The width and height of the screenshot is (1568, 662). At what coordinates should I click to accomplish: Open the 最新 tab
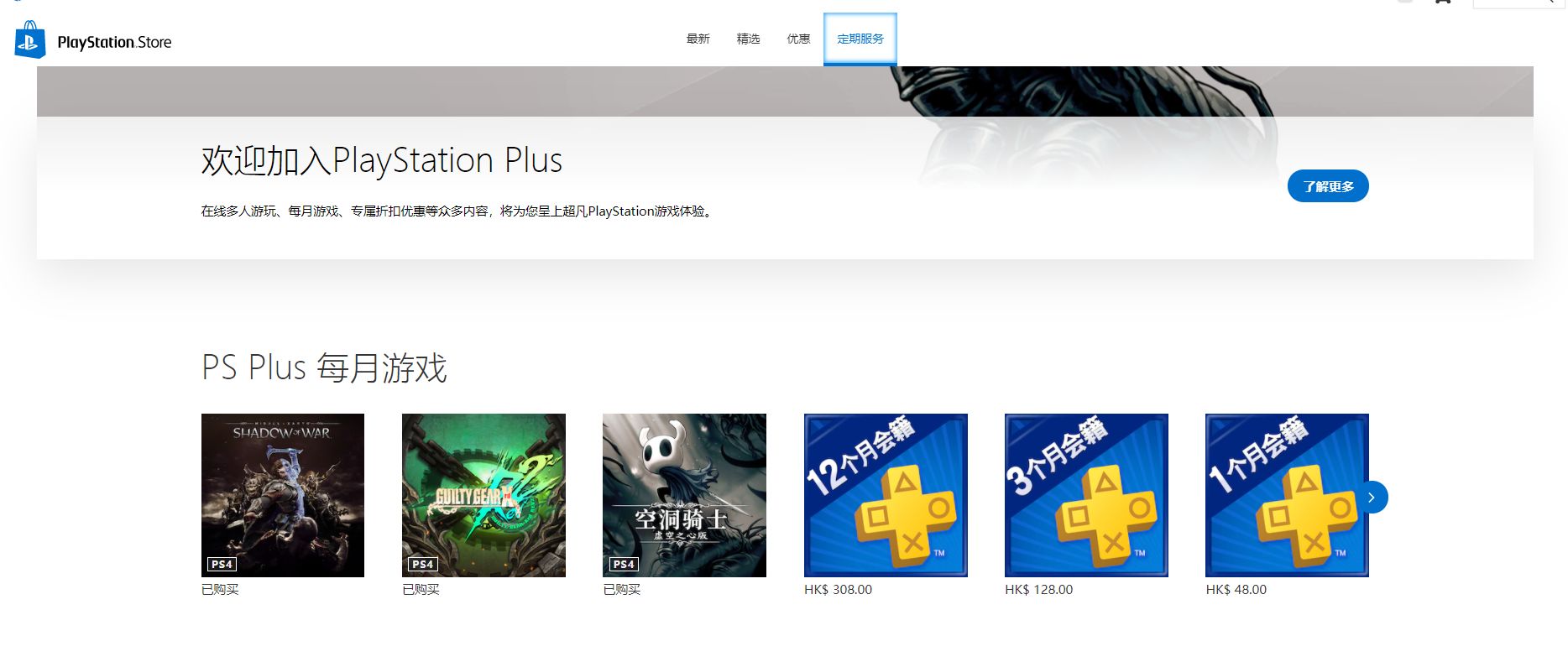tap(698, 39)
